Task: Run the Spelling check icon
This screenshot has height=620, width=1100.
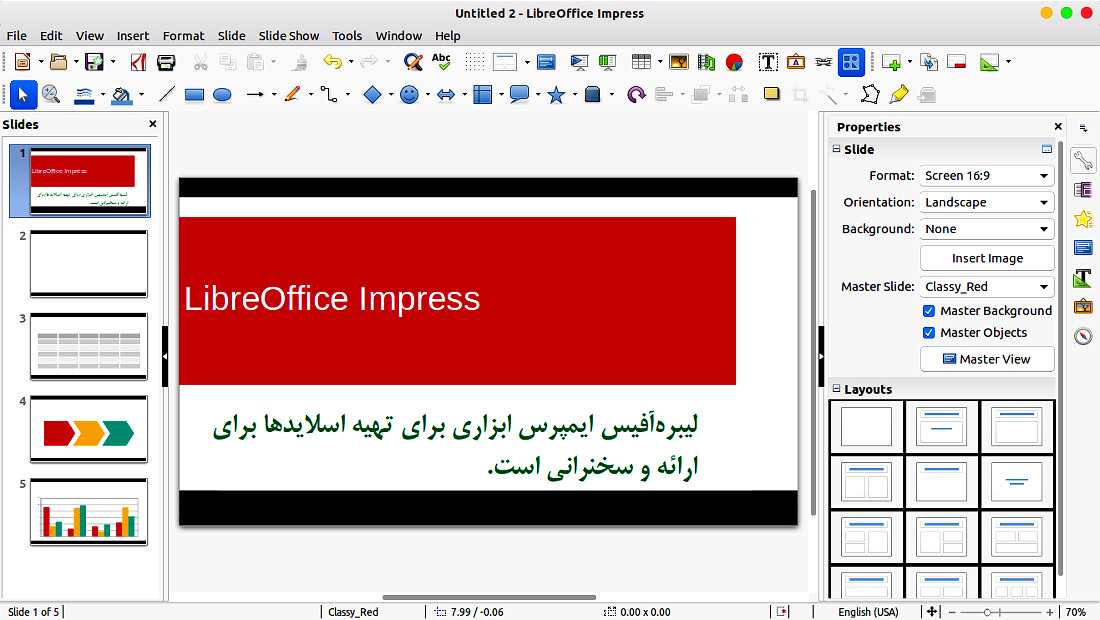Action: point(441,62)
